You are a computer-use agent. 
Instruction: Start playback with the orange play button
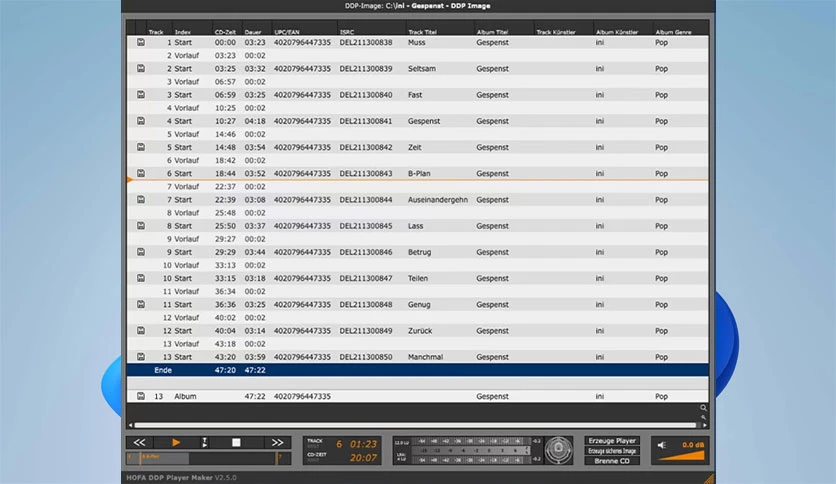176,442
